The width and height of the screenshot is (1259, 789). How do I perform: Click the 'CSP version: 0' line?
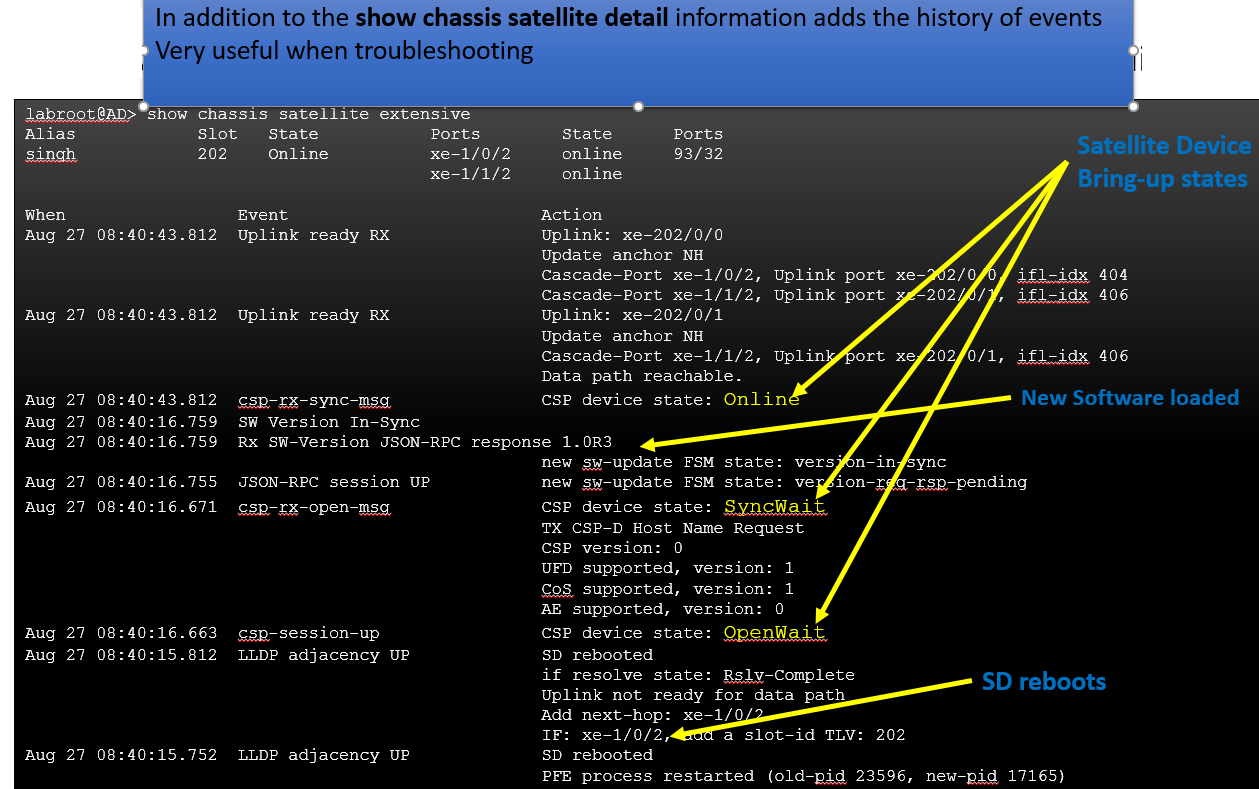coord(612,548)
